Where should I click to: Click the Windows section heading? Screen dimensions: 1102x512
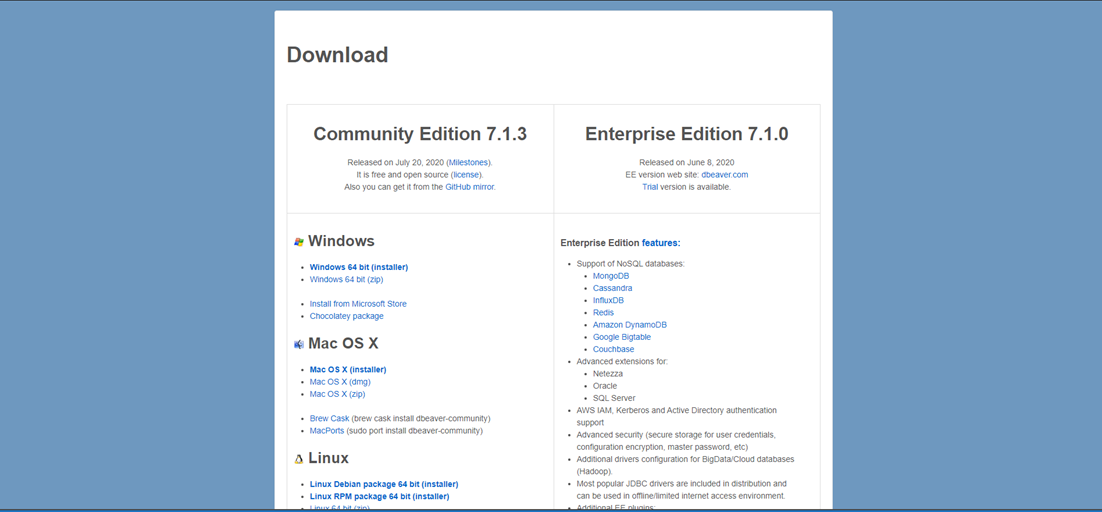[341, 242]
